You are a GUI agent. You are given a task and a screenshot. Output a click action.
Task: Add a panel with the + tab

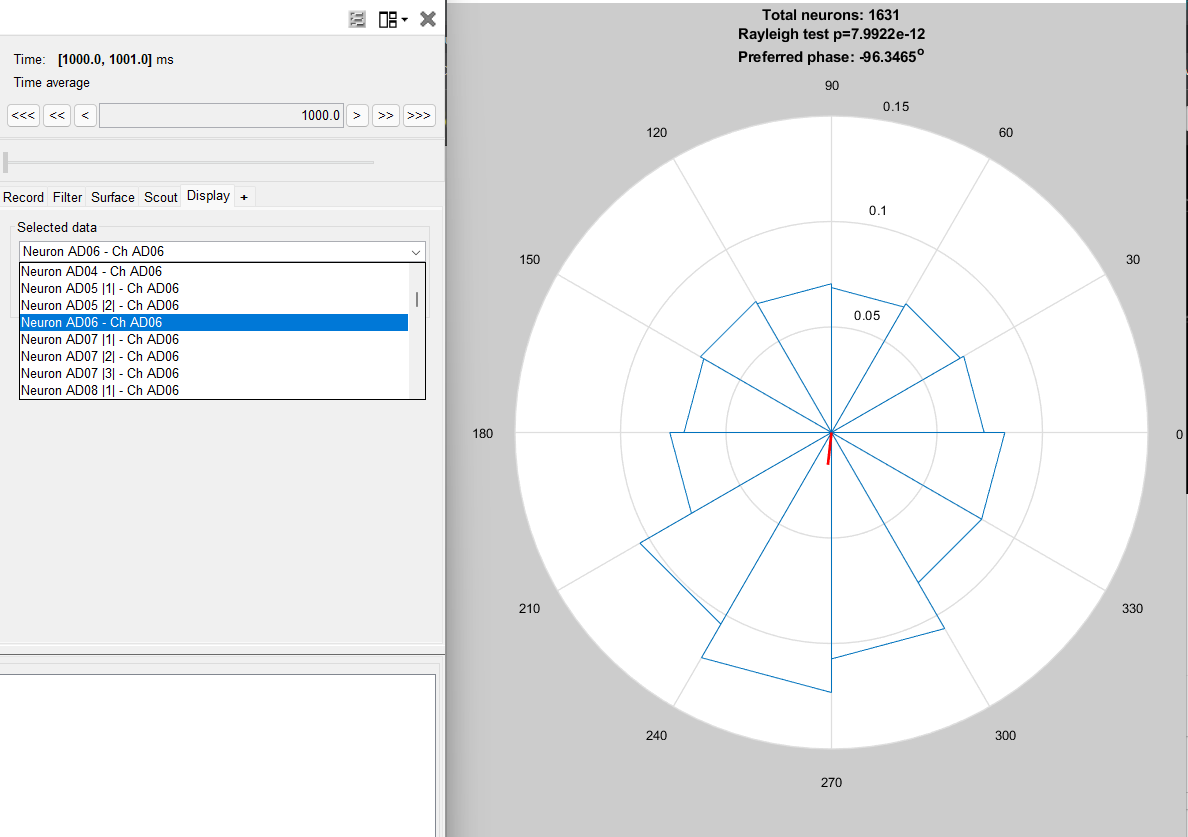click(244, 197)
